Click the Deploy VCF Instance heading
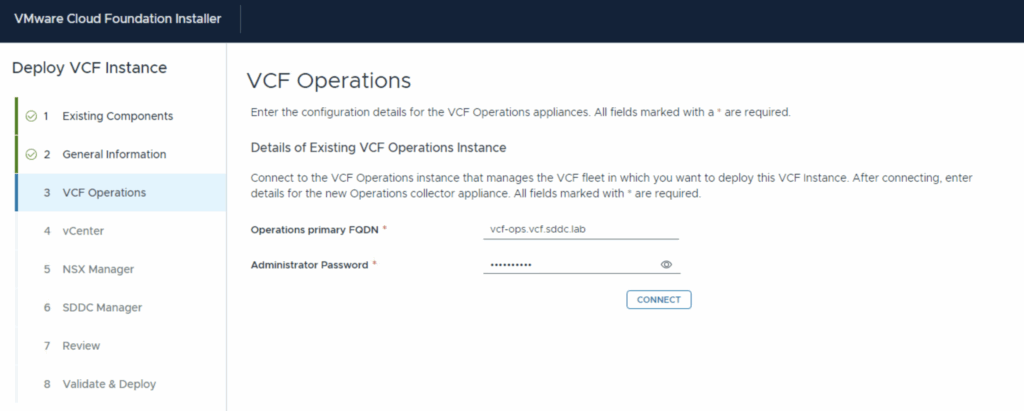The image size is (1024, 411). [x=89, y=68]
